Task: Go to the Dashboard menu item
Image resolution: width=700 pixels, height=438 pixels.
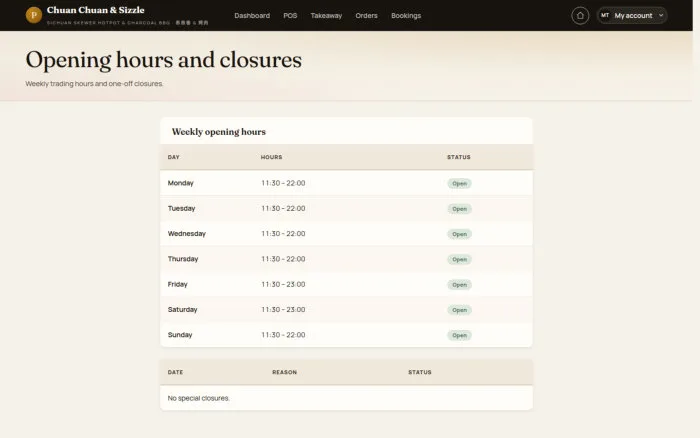Action: [252, 16]
